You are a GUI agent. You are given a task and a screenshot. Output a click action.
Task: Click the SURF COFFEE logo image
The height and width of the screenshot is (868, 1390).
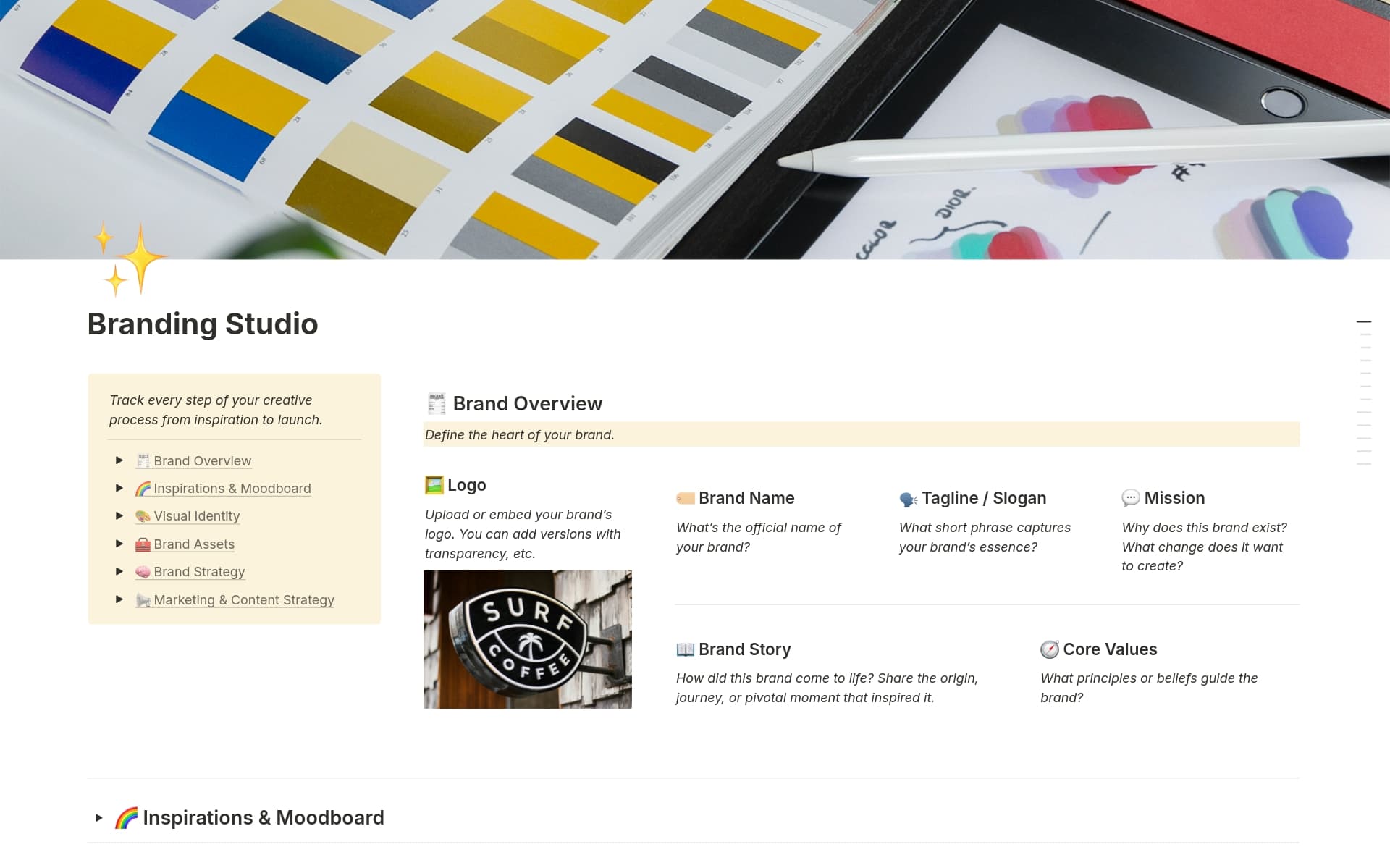point(527,638)
